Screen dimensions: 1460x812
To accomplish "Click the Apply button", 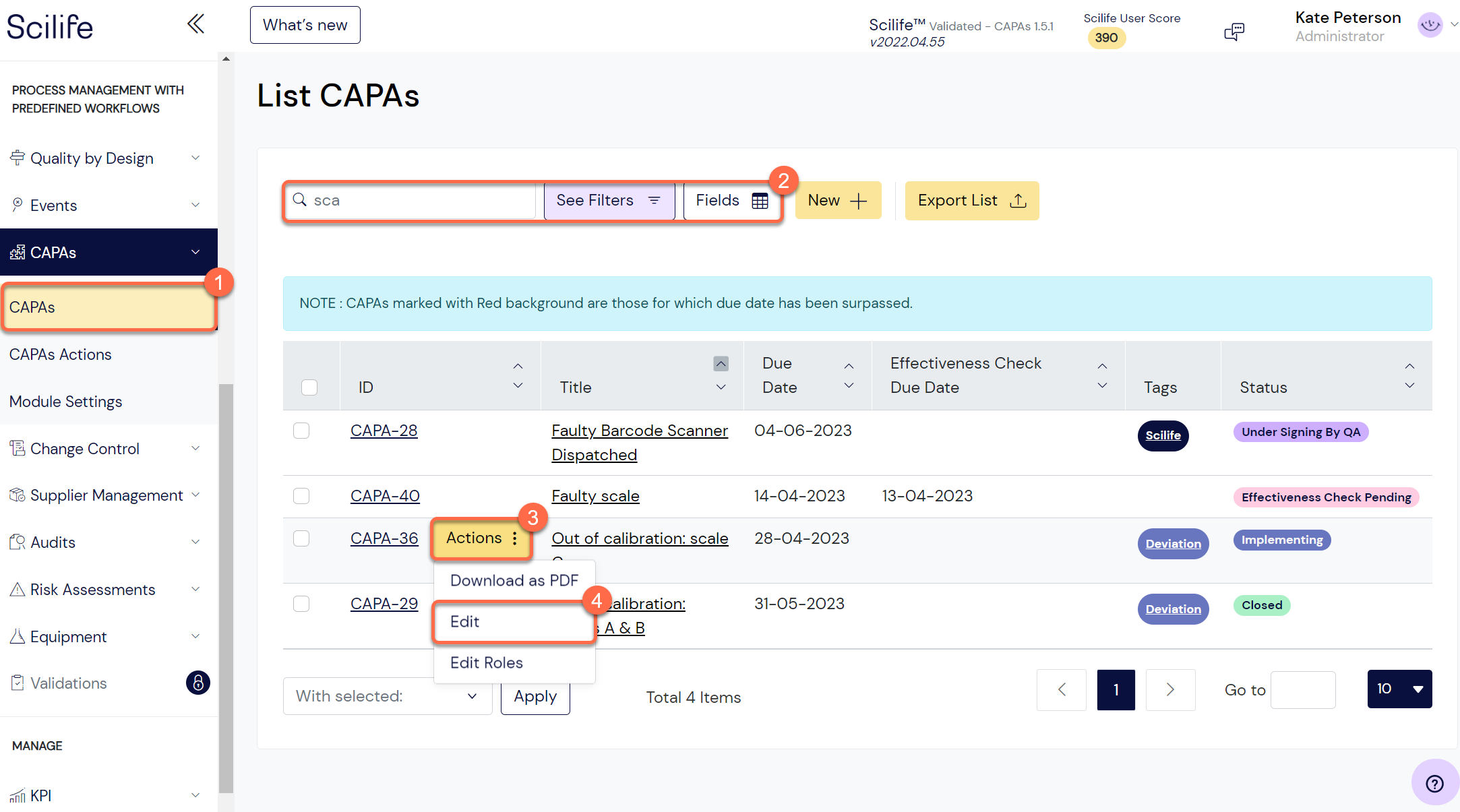I will point(535,696).
